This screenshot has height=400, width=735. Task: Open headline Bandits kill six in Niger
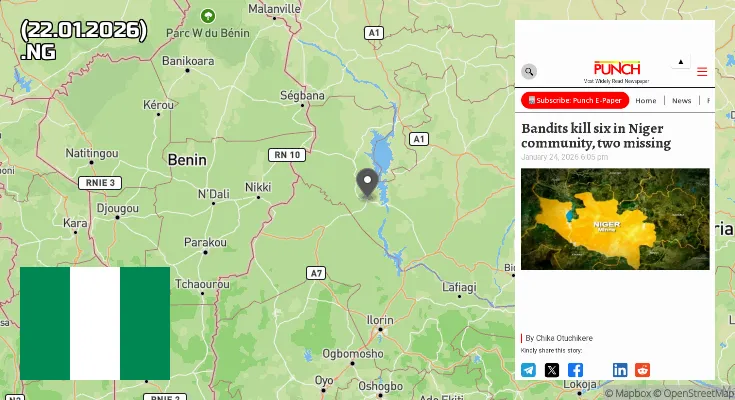click(596, 136)
